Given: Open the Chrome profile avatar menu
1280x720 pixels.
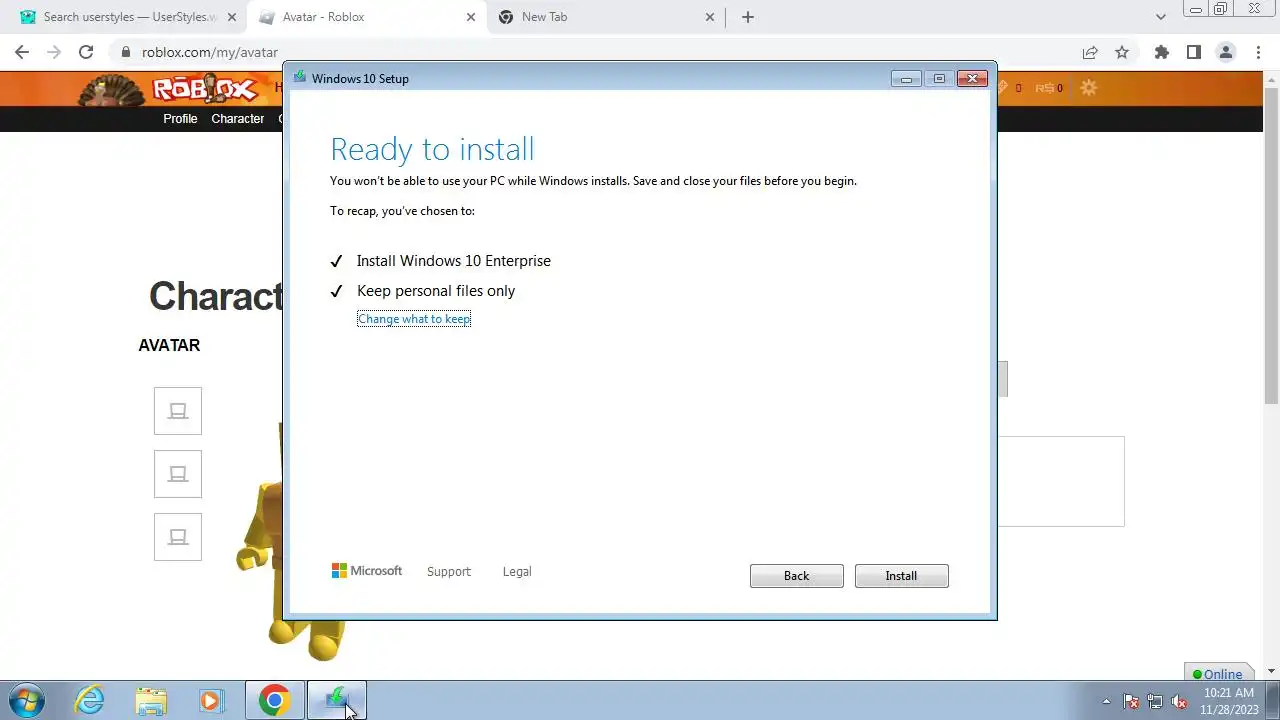Looking at the screenshot, I should [1225, 52].
